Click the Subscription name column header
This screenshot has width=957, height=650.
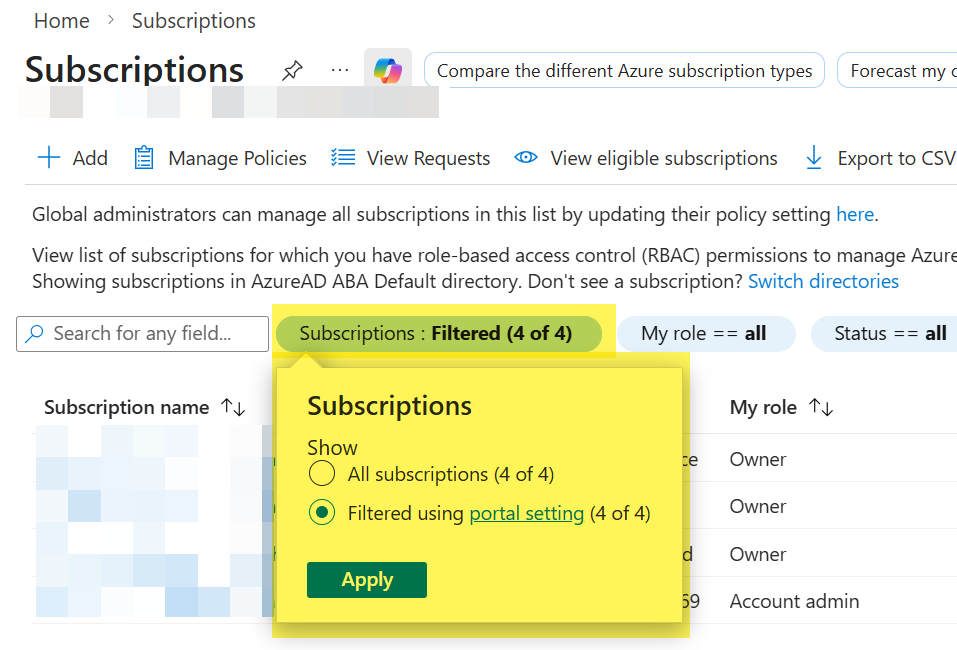coord(126,407)
